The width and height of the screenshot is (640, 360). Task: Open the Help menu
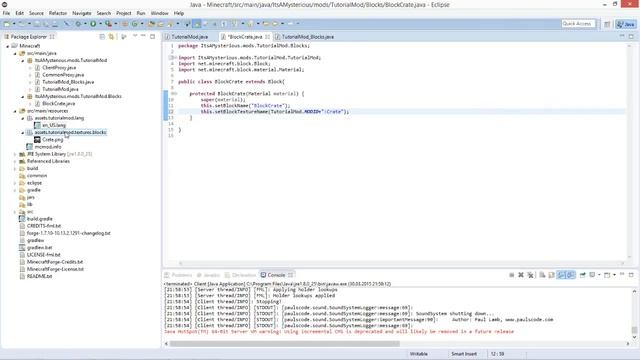pos(179,13)
